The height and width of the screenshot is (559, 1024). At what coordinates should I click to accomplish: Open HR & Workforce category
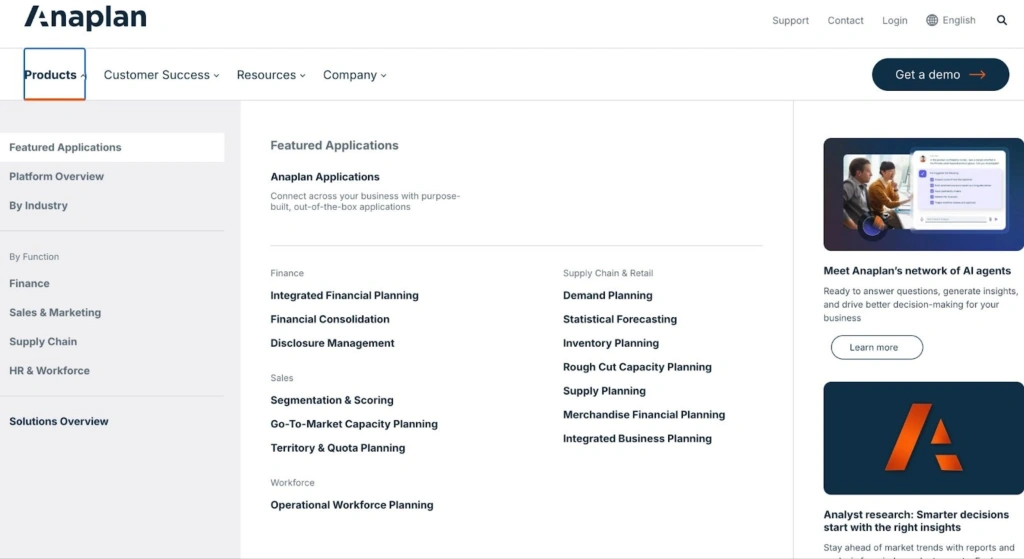(50, 370)
